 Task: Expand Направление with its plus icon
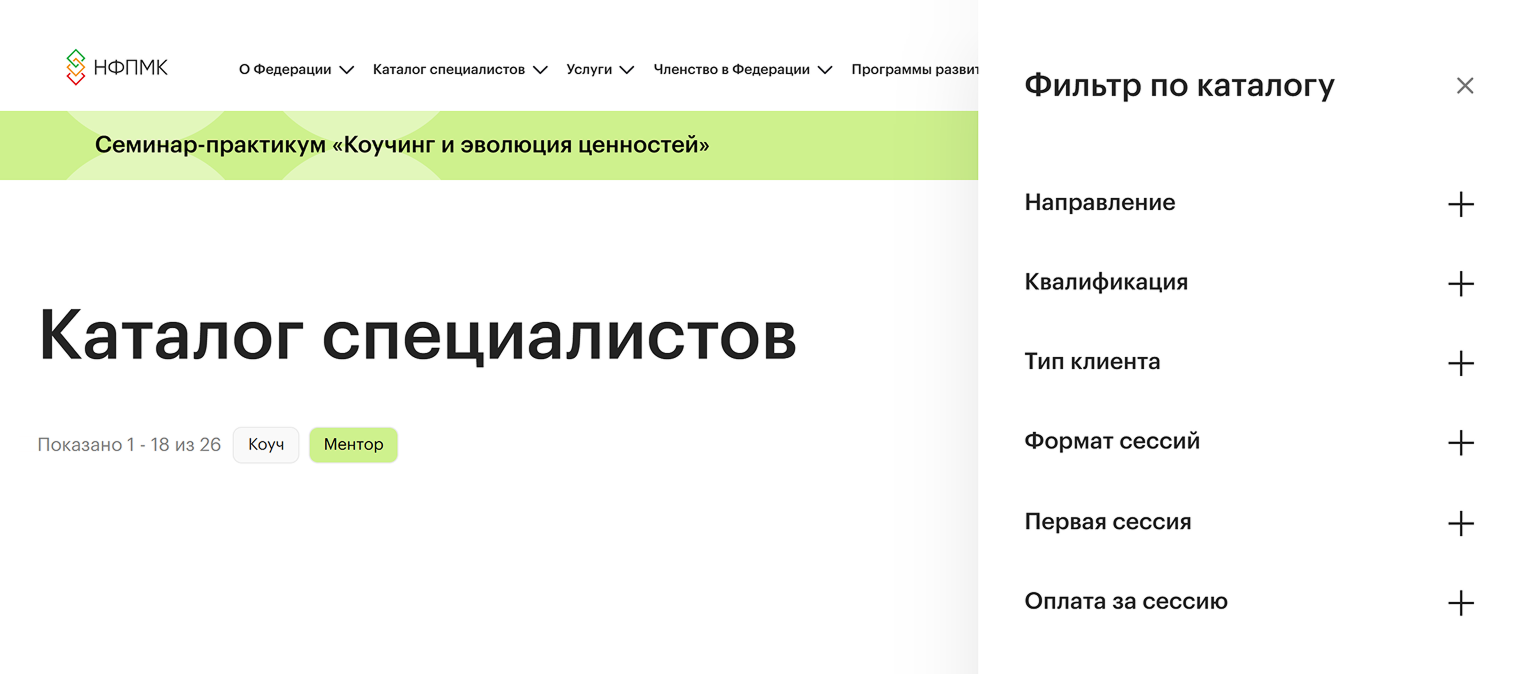click(1461, 204)
